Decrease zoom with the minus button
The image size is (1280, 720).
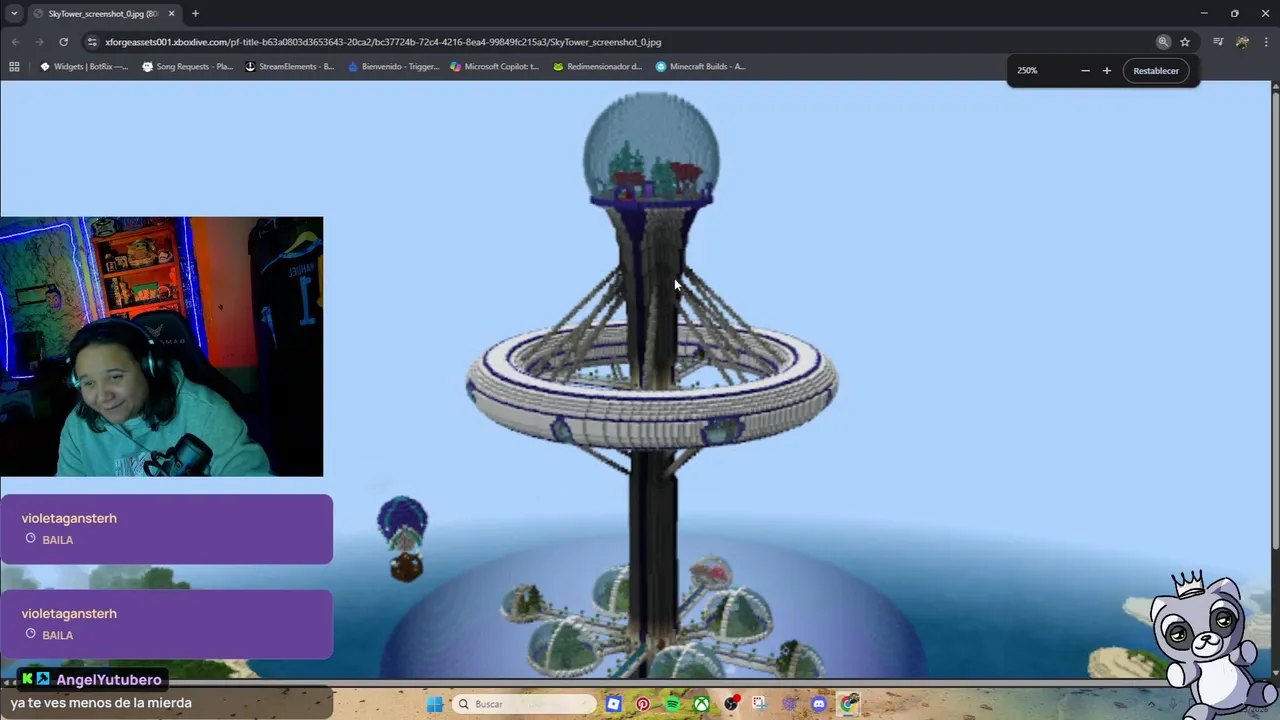click(1085, 71)
